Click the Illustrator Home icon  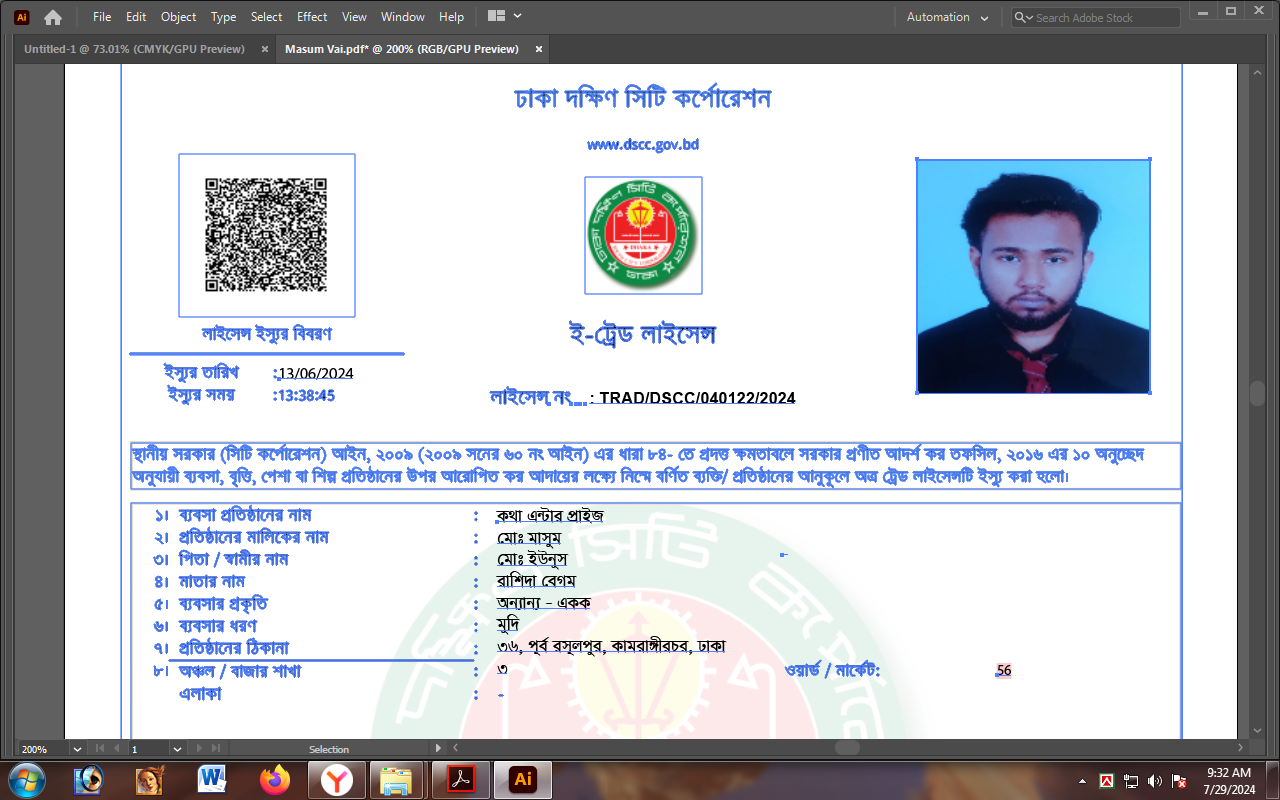point(53,17)
